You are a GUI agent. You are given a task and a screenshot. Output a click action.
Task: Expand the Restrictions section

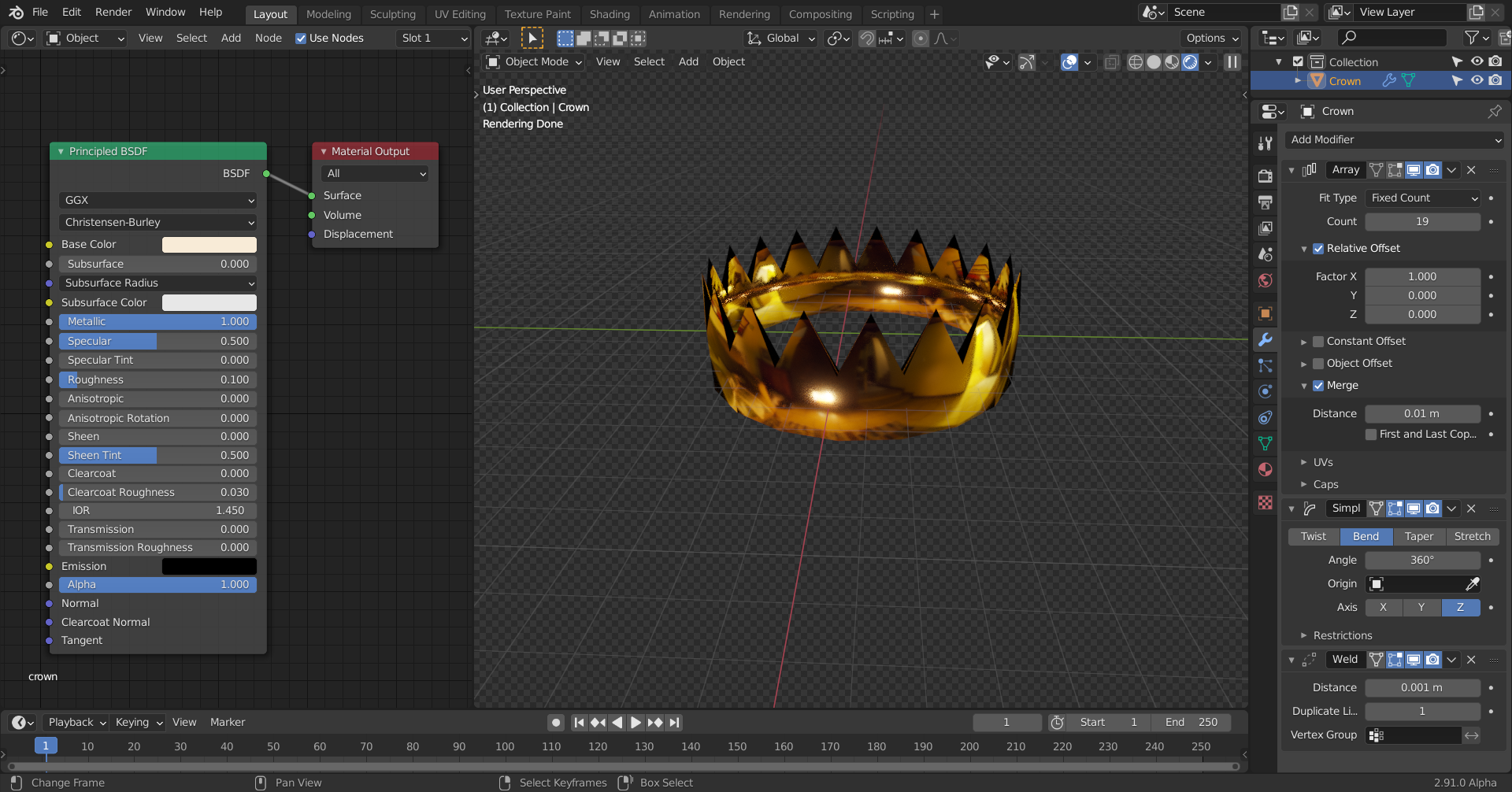(x=1342, y=635)
